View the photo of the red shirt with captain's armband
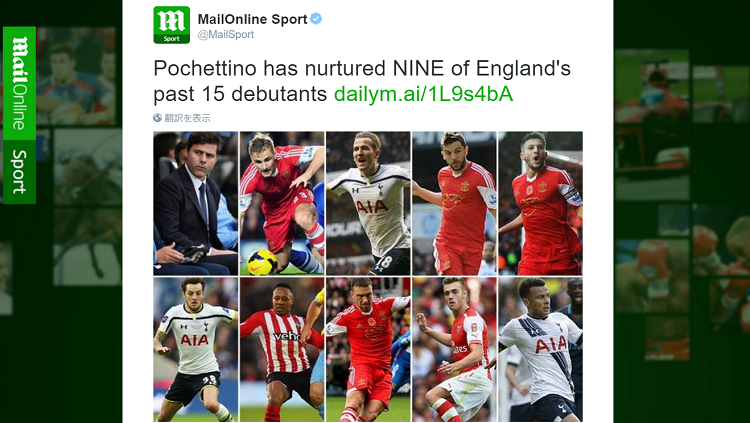Screen dimensions: 750x423 click(540, 203)
